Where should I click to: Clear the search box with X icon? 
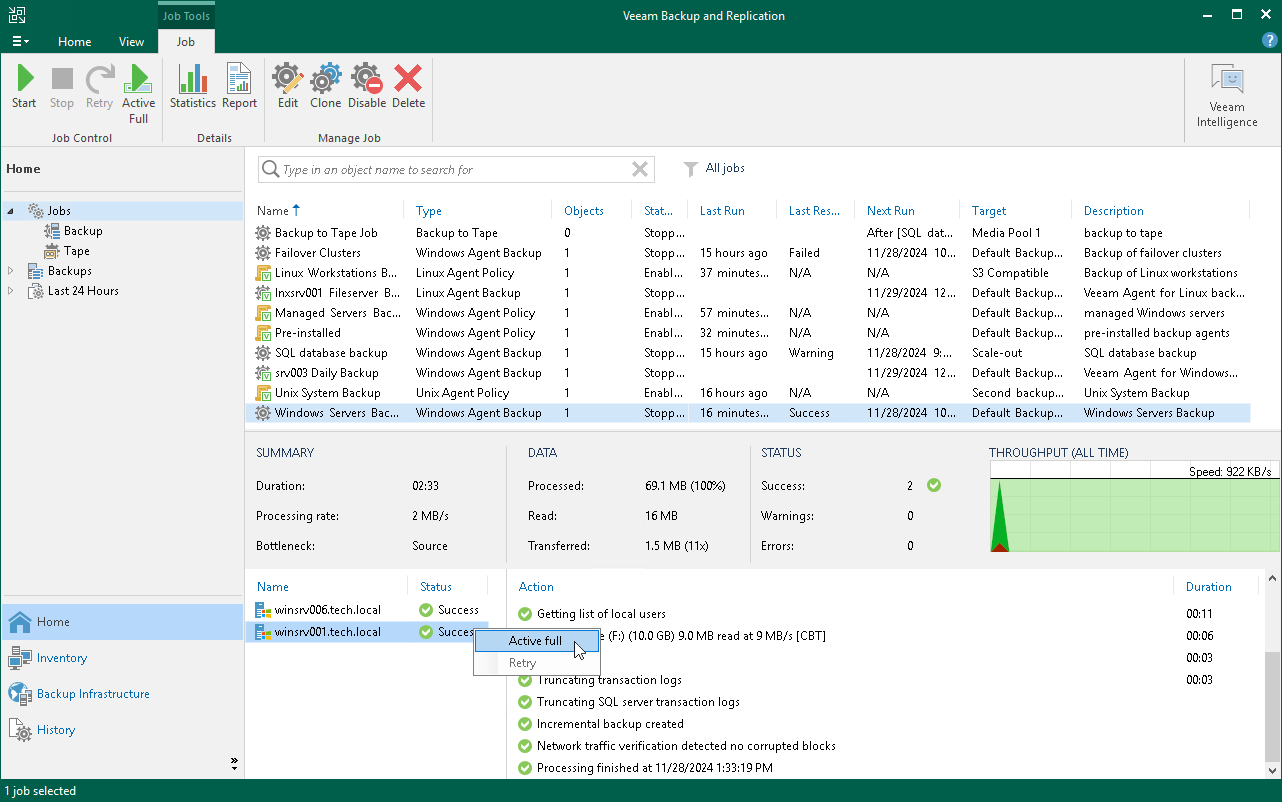click(x=640, y=170)
